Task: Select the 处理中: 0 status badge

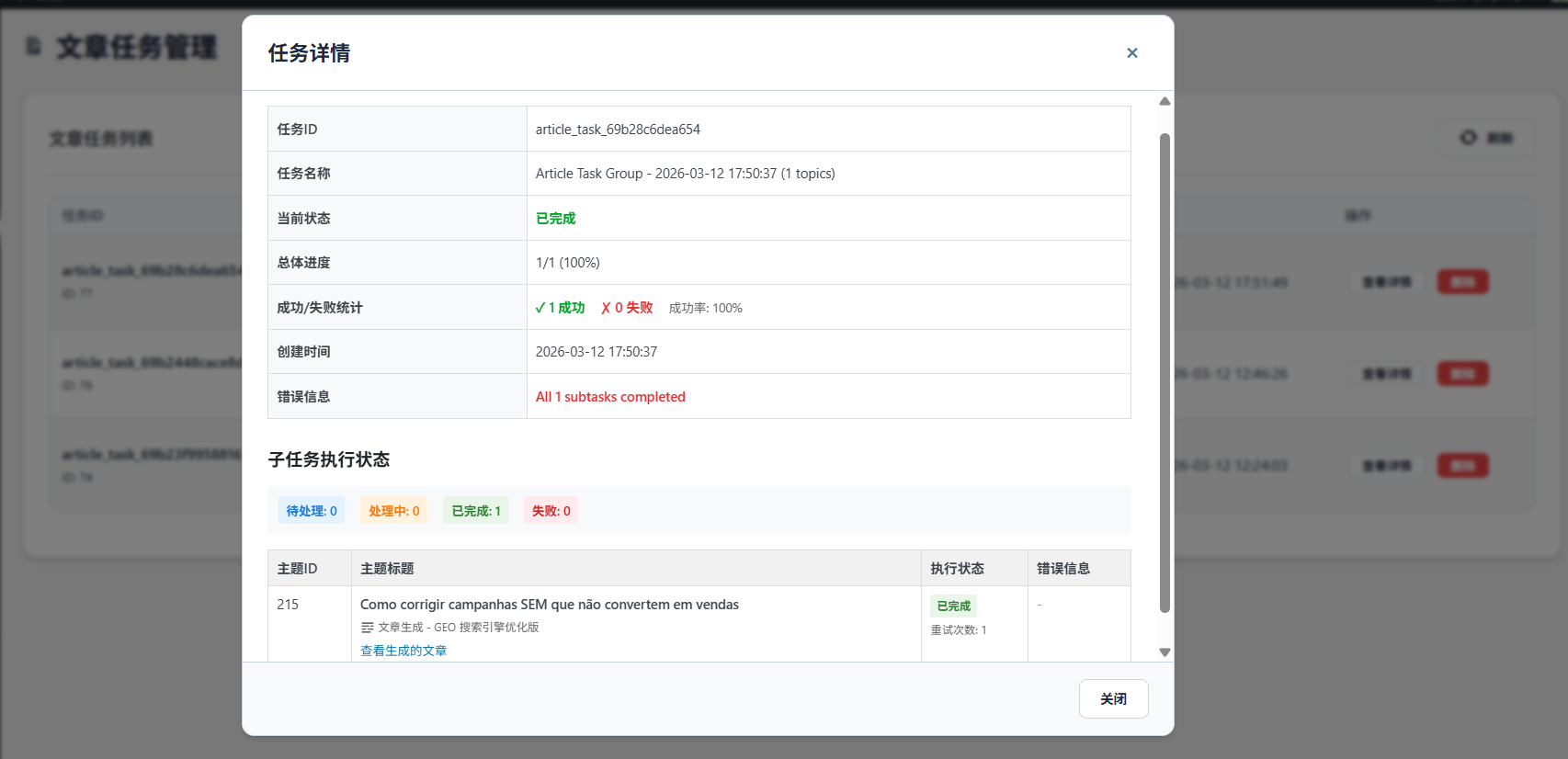Action: coord(394,511)
